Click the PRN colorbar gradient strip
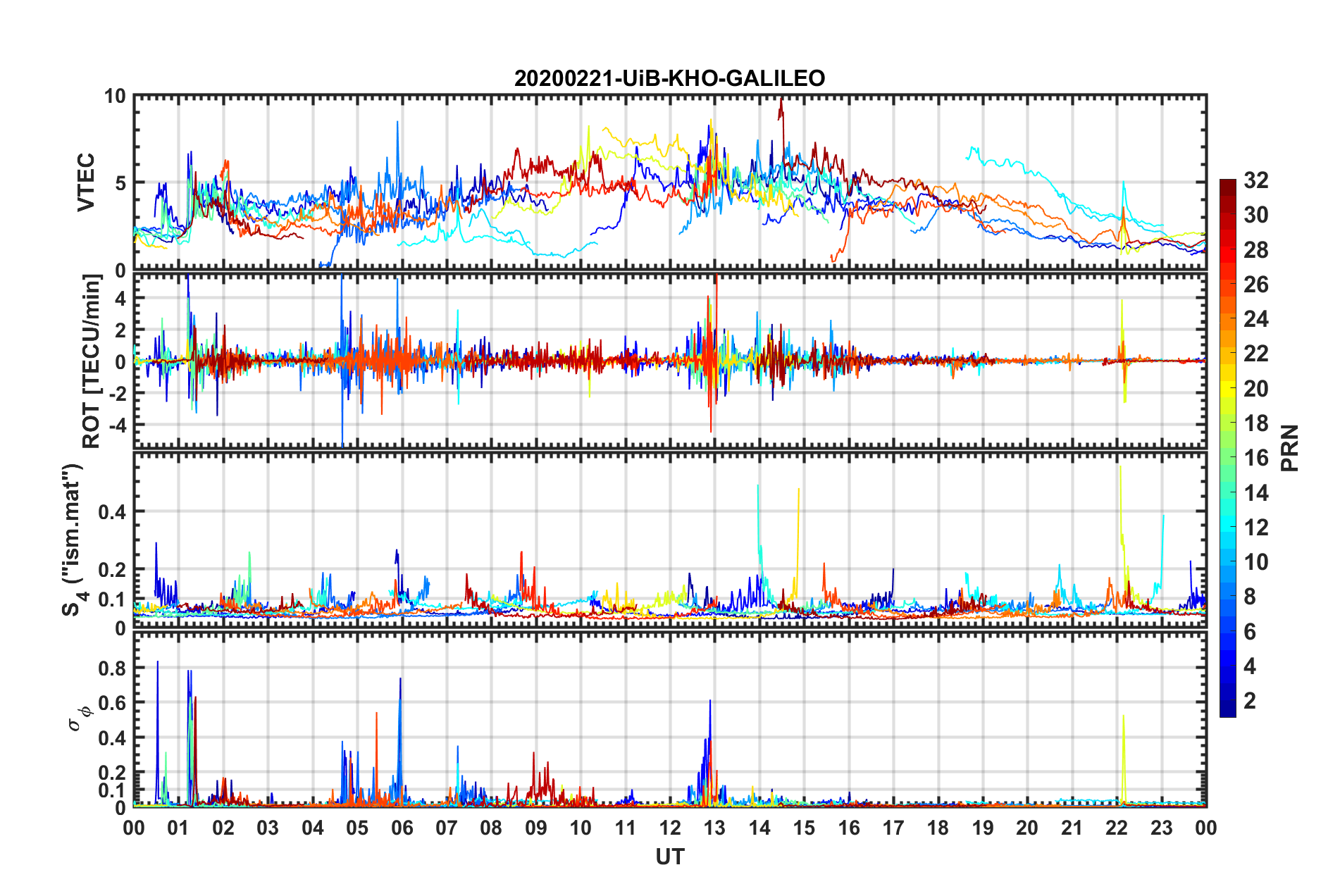 pyautogui.click(x=1228, y=448)
